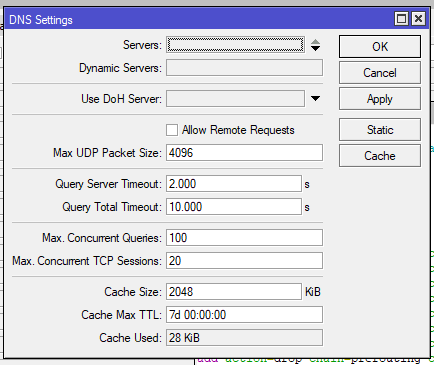
Task: Cancel the DNS Settings dialog
Action: click(x=380, y=72)
